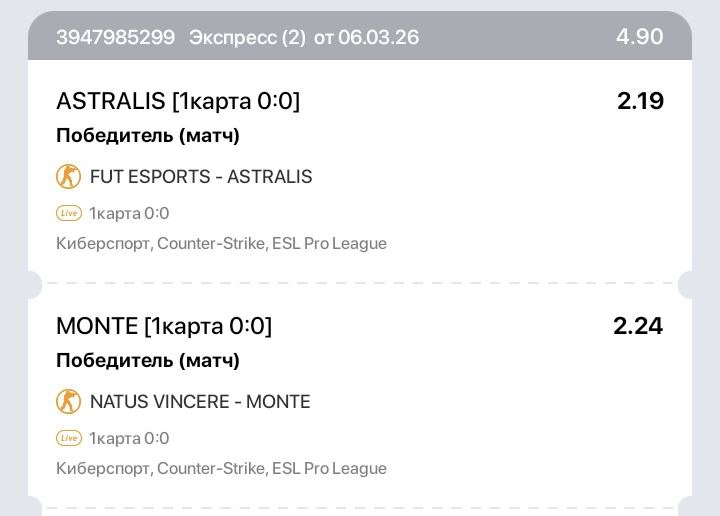
Task: Click the 2.19 odds value
Action: (x=640, y=101)
